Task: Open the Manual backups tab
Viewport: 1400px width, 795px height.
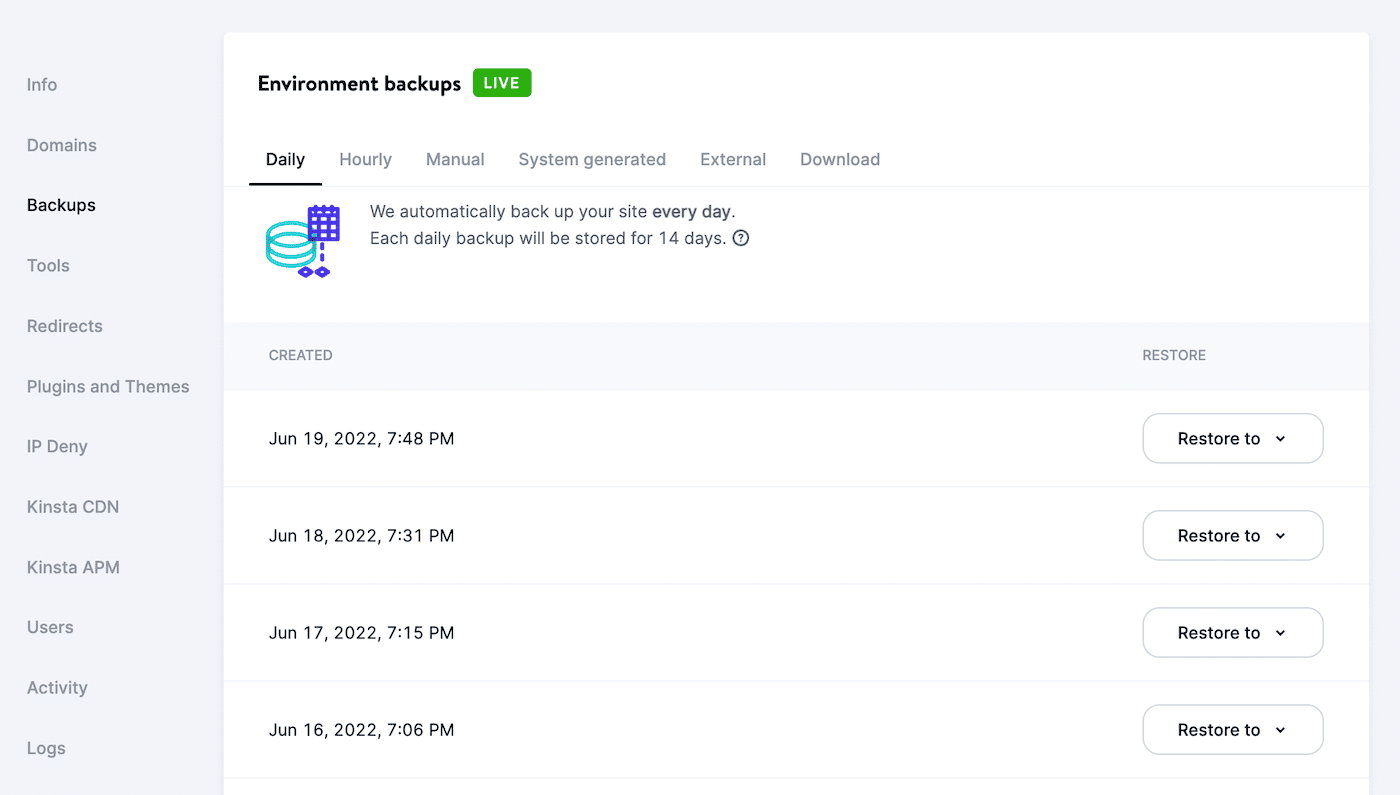Action: pos(455,159)
